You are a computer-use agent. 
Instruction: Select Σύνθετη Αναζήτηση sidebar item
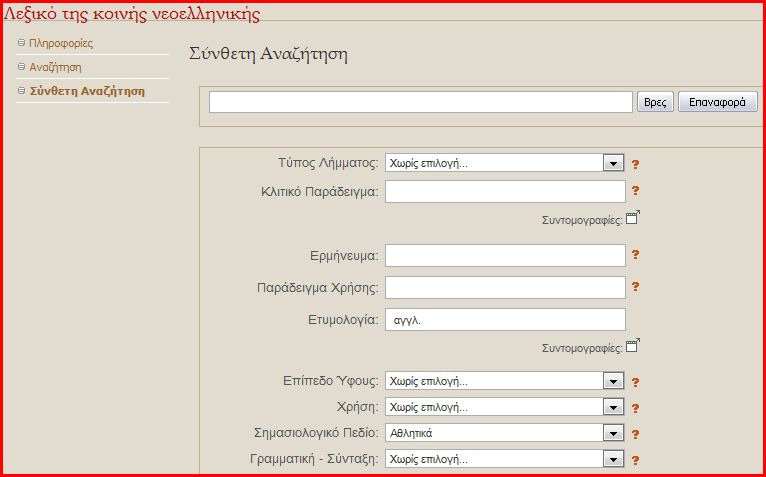tap(87, 91)
